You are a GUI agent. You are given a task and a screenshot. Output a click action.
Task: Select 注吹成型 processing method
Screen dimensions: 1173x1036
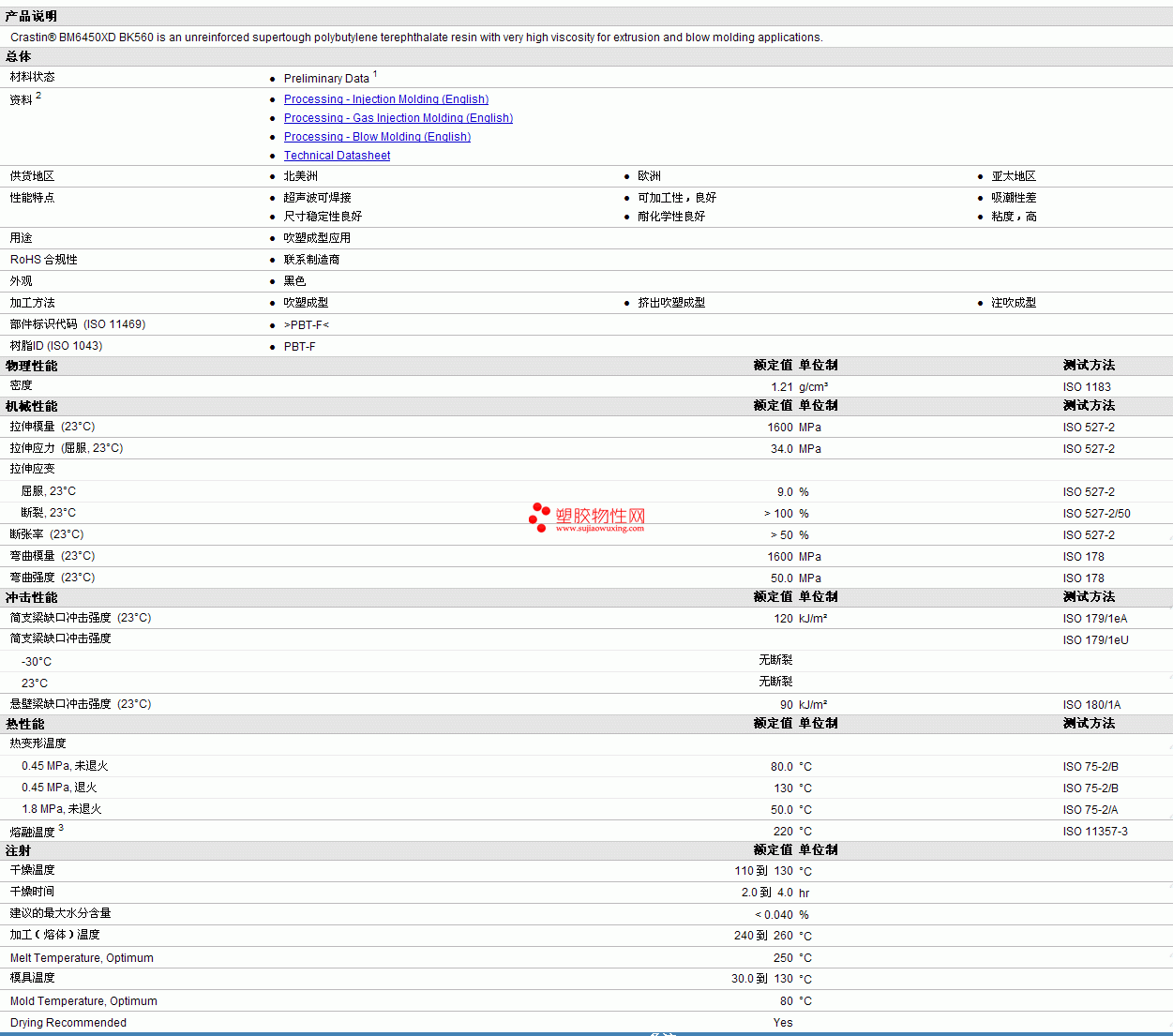point(1014,303)
